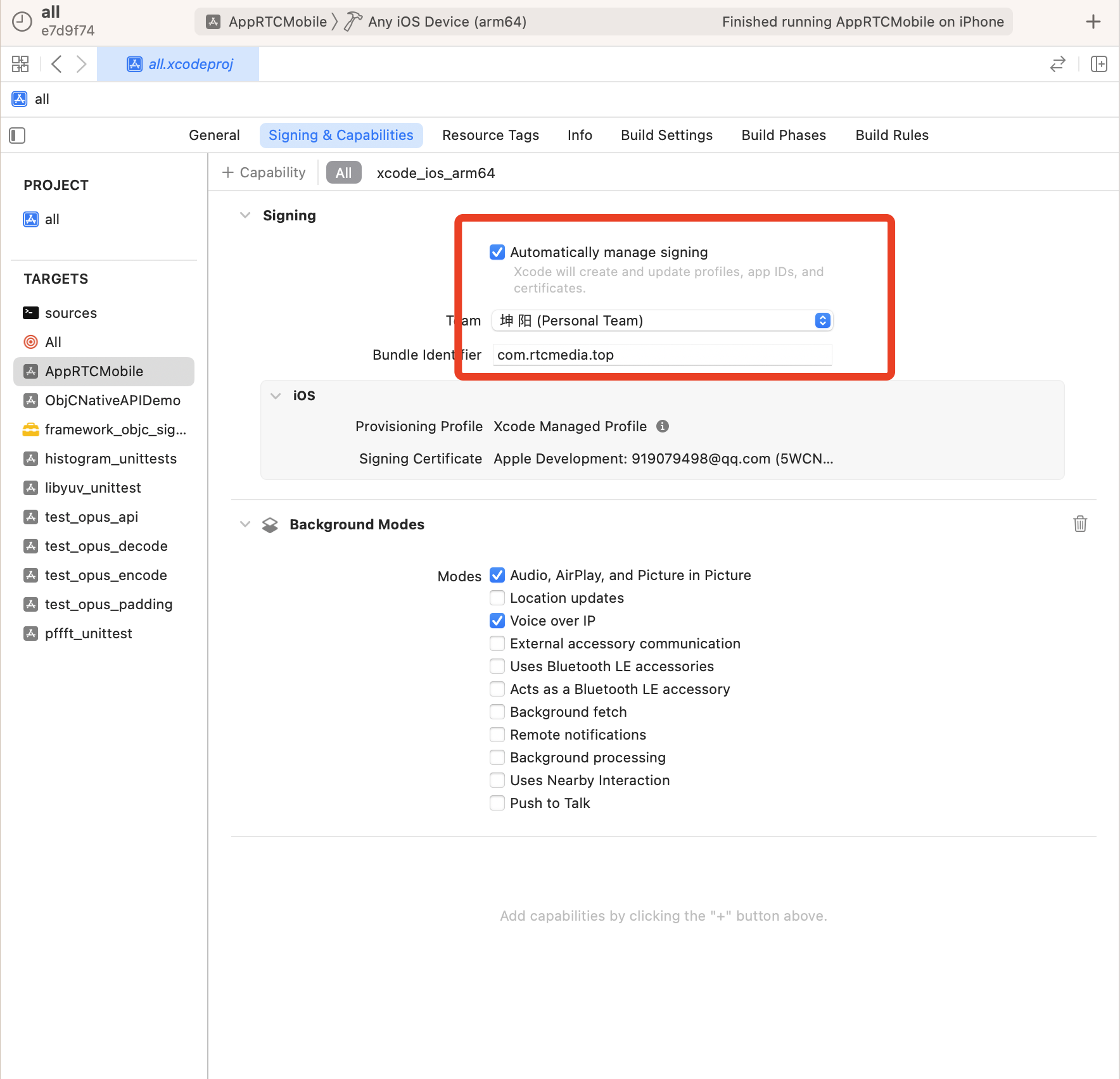Select the sources target
Viewport: 1120px width, 1079px height.
(104, 313)
